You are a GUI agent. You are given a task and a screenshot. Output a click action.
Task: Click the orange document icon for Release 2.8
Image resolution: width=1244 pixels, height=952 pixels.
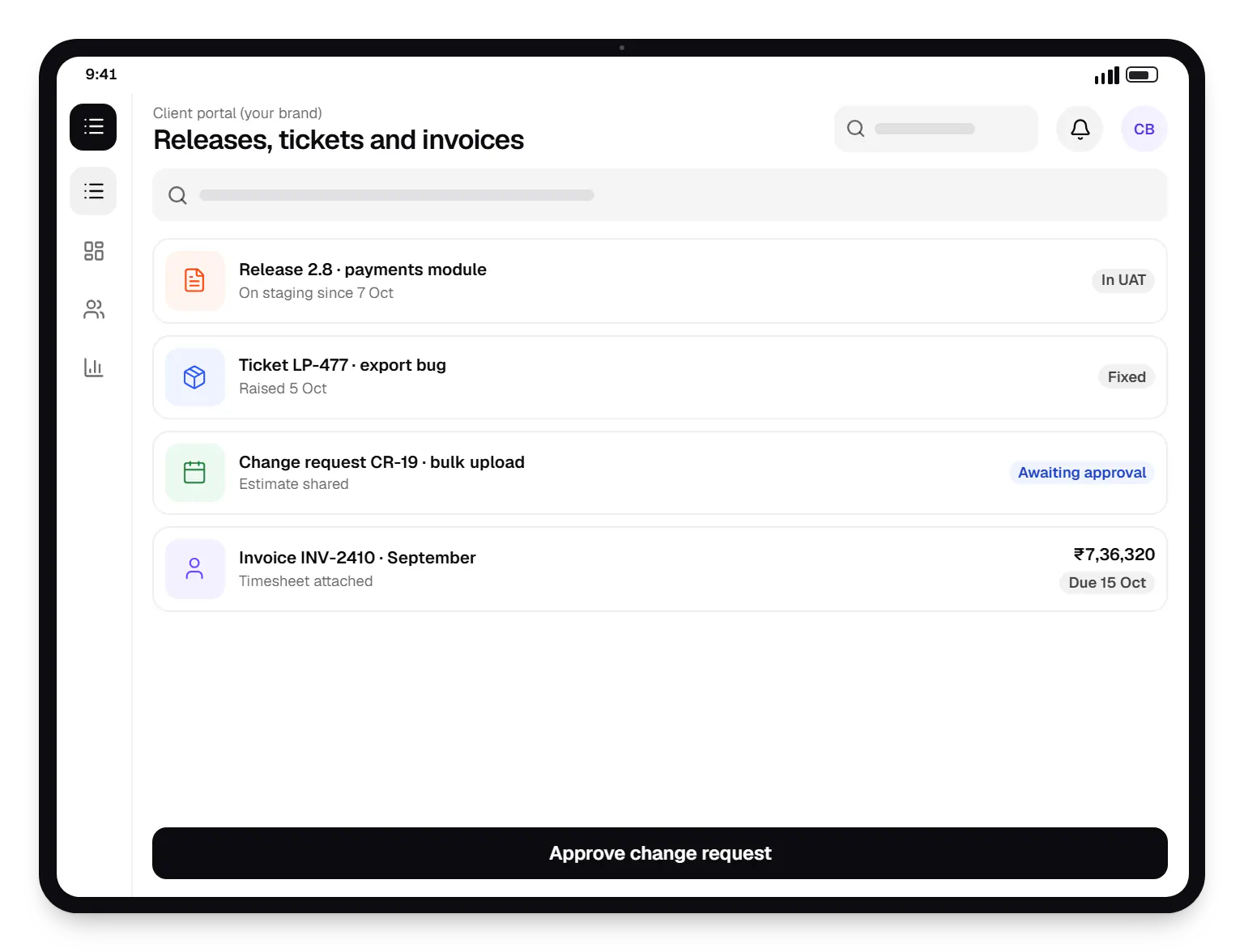coord(194,280)
